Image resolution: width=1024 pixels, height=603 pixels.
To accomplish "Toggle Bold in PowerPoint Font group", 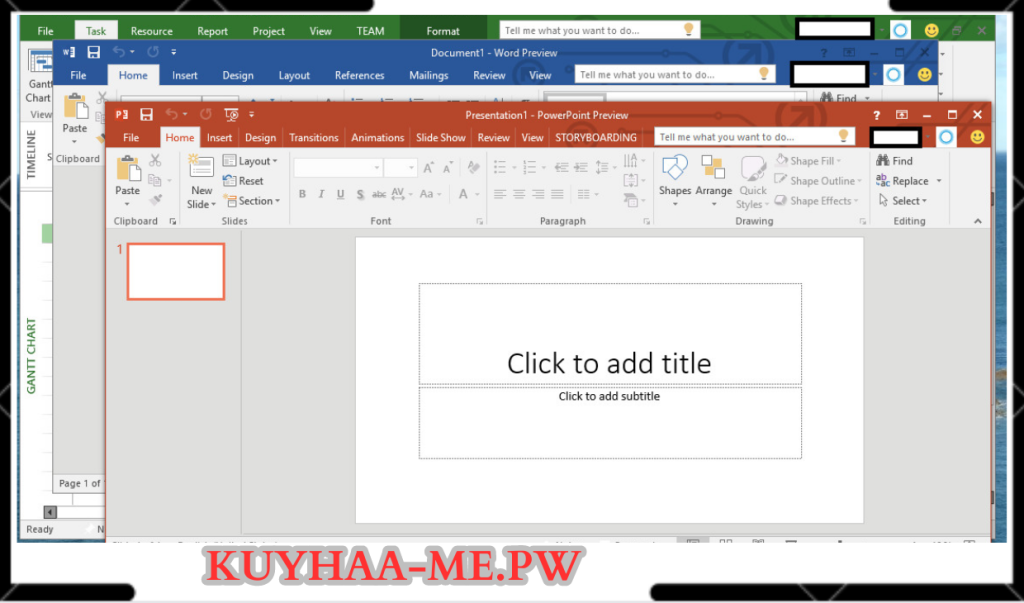I will (302, 194).
